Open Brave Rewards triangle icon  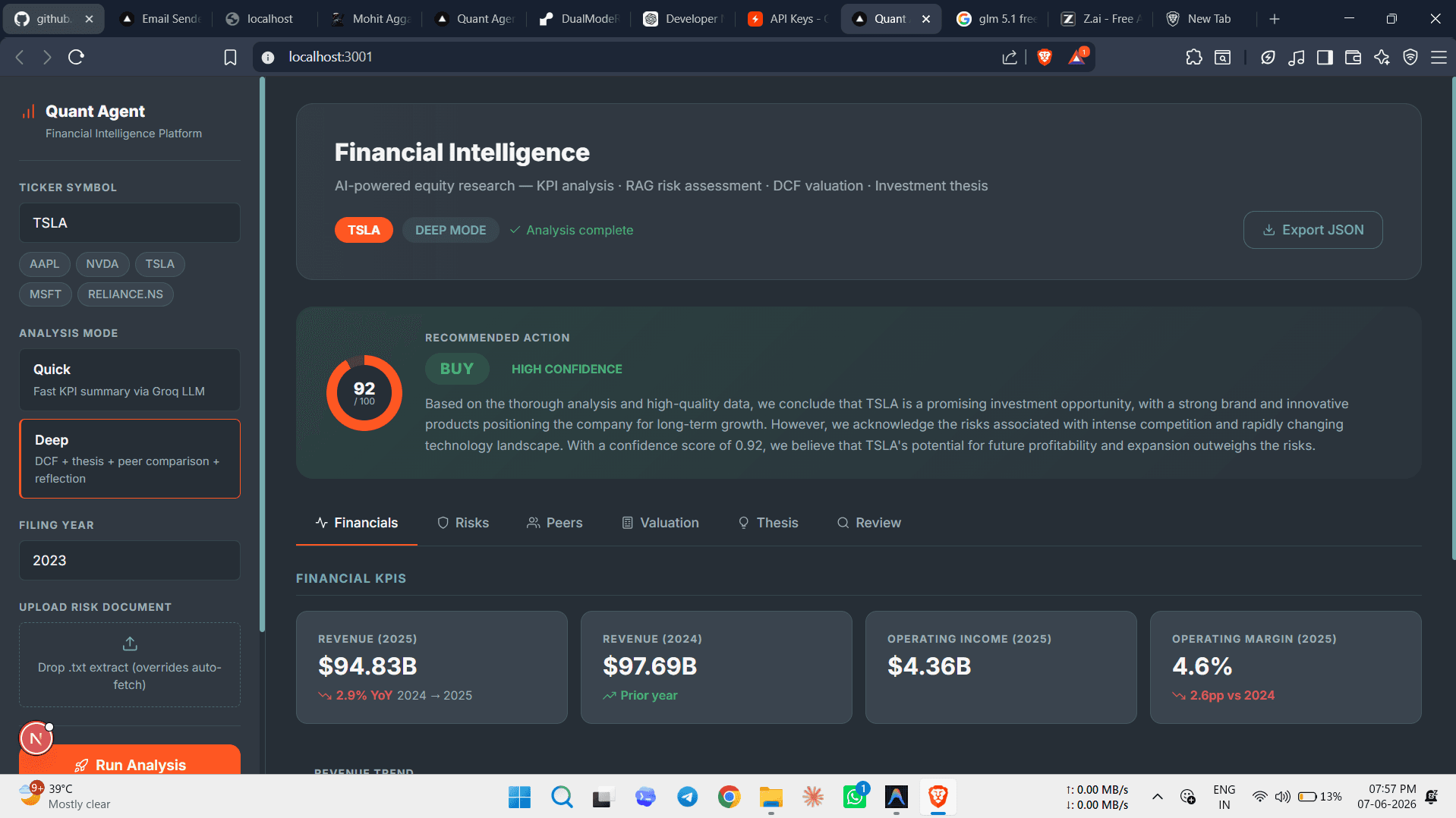(1077, 57)
